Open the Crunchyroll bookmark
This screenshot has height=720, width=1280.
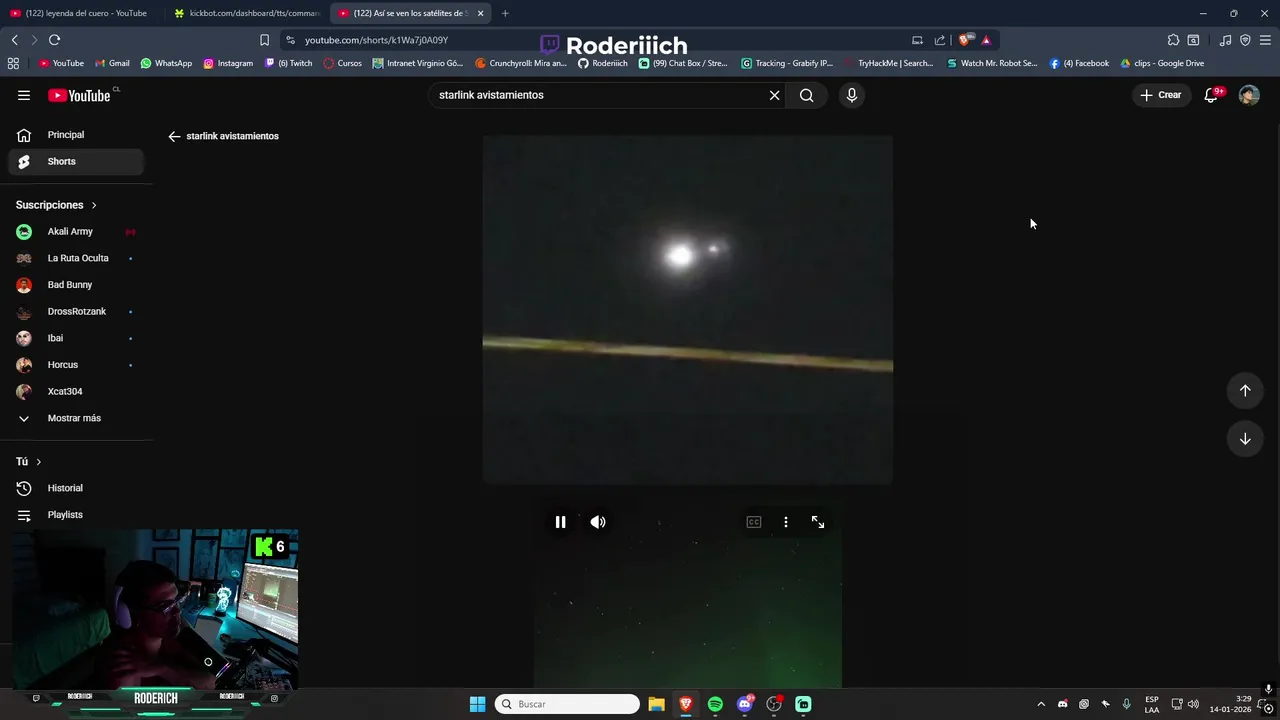coord(520,63)
